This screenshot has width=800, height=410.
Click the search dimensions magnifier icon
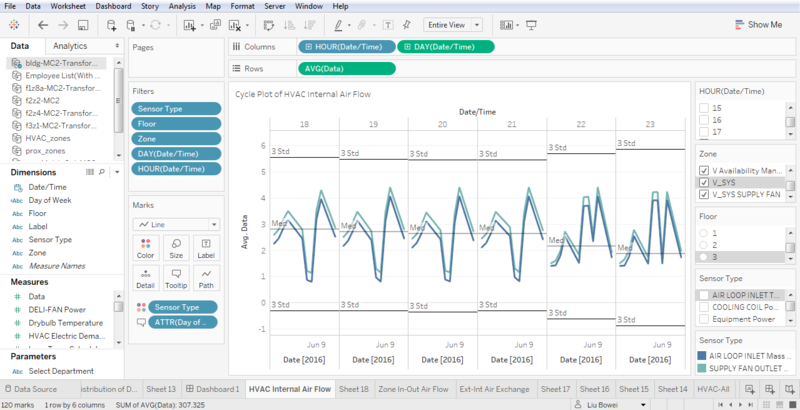point(102,172)
